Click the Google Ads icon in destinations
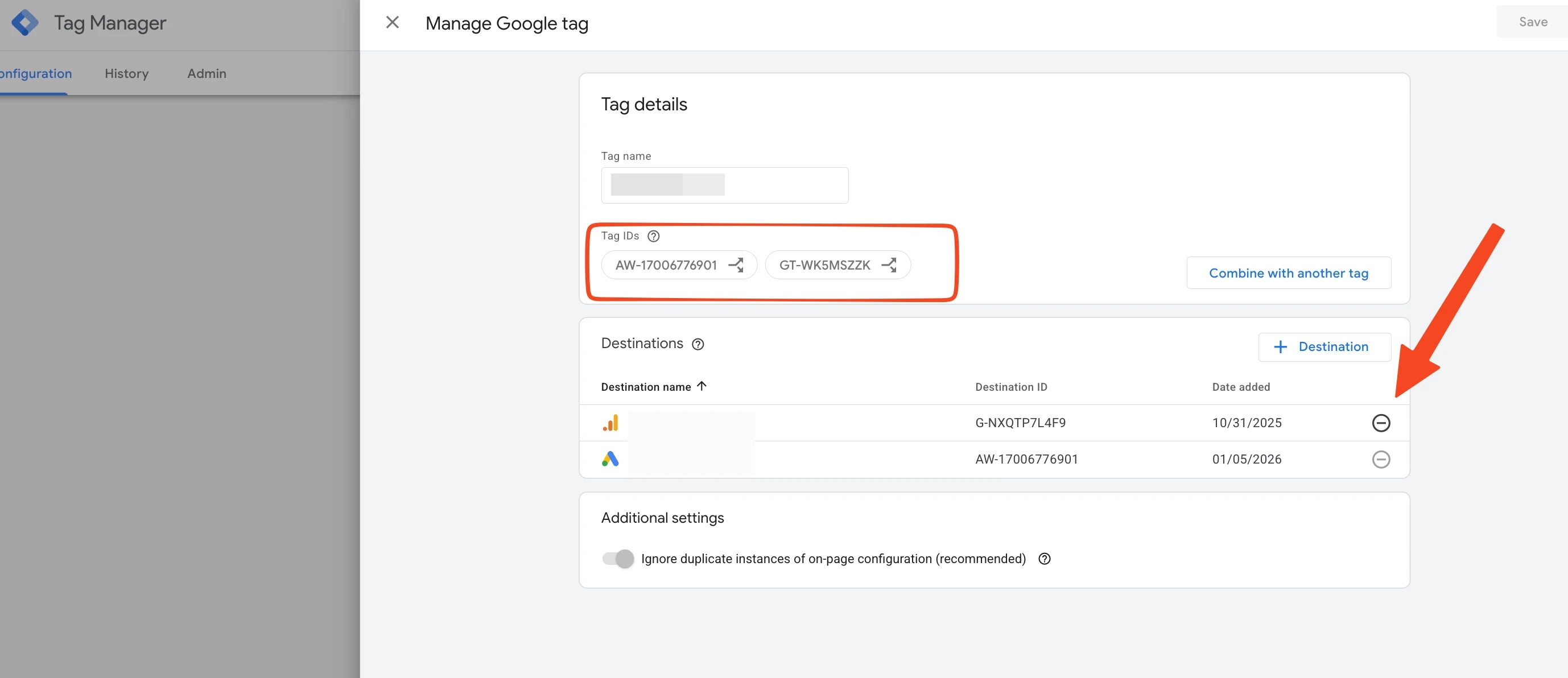 (610, 459)
